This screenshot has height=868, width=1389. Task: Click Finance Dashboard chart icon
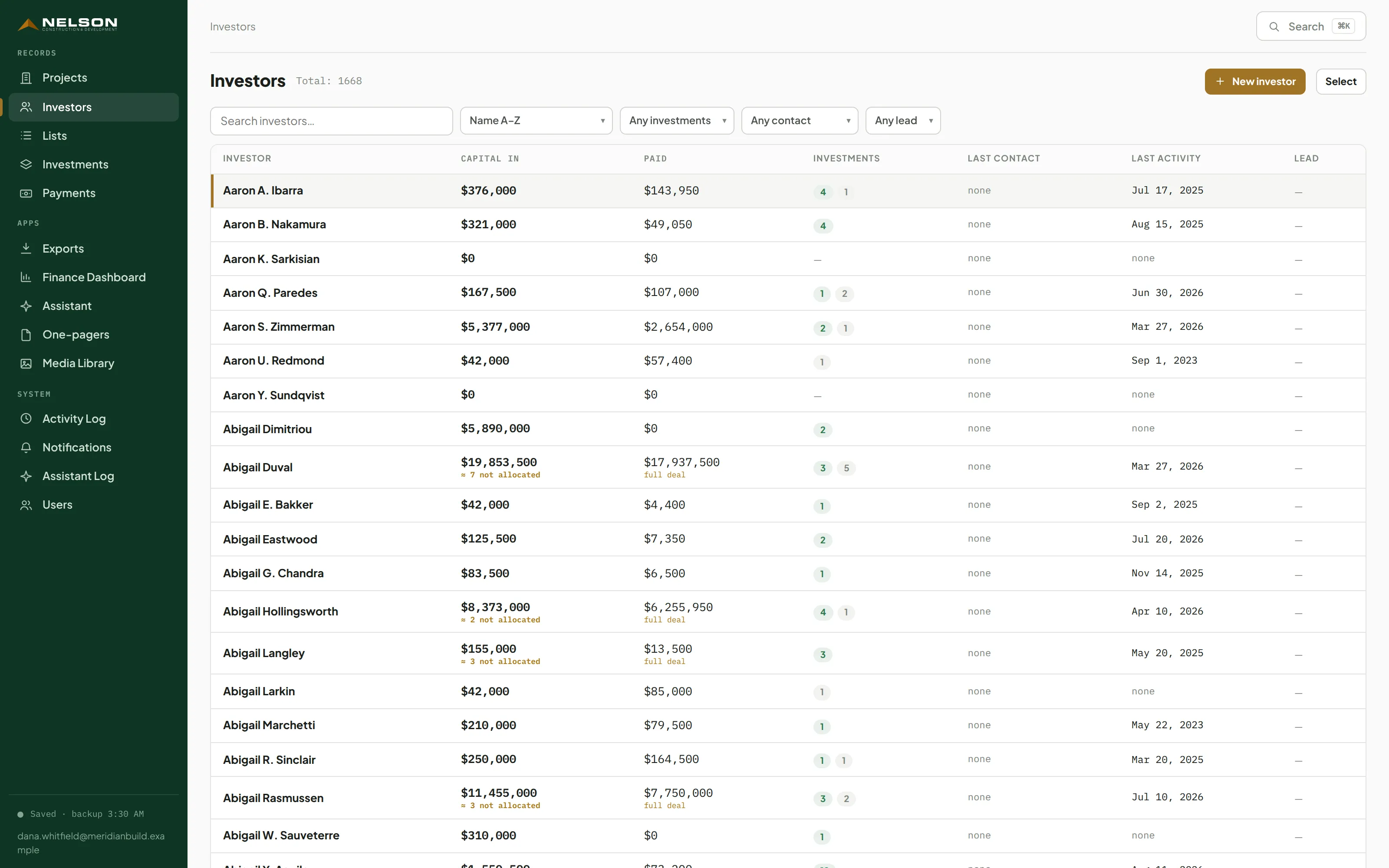26,277
